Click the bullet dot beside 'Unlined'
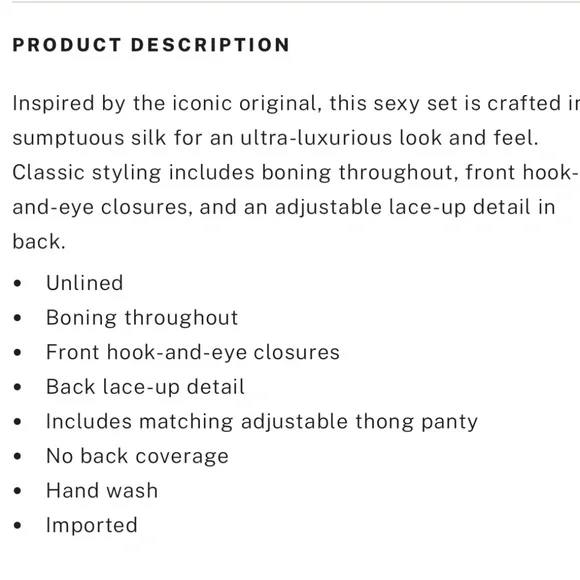The height and width of the screenshot is (580, 580). coord(17,283)
